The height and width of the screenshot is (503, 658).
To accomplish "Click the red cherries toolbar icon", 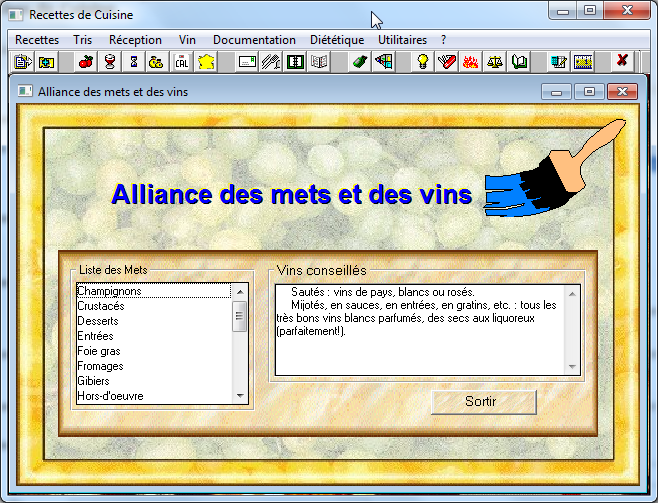I will [x=86, y=62].
